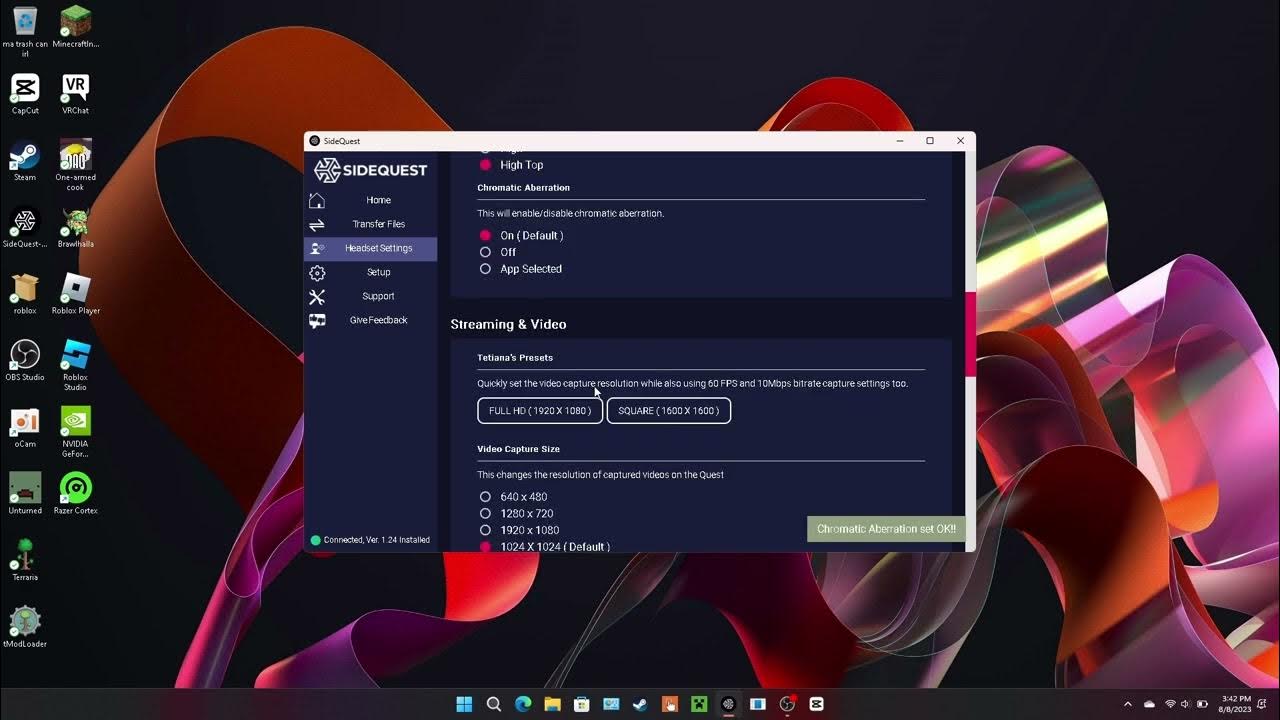The width and height of the screenshot is (1280, 720).
Task: Open the clock and date 3:42 PM
Action: pyautogui.click(x=1236, y=704)
